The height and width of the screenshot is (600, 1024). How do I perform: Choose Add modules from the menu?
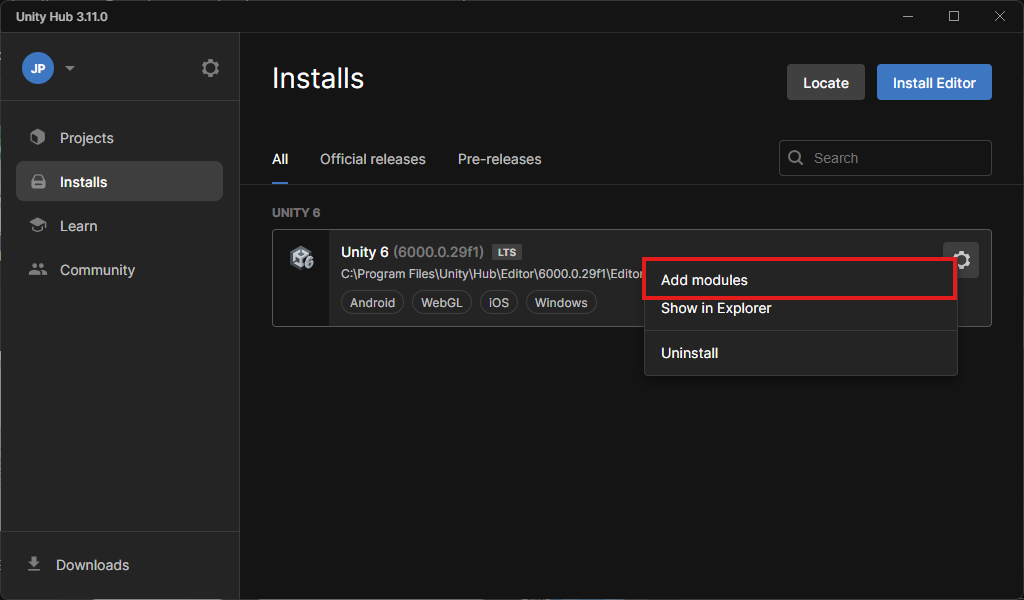(800, 279)
